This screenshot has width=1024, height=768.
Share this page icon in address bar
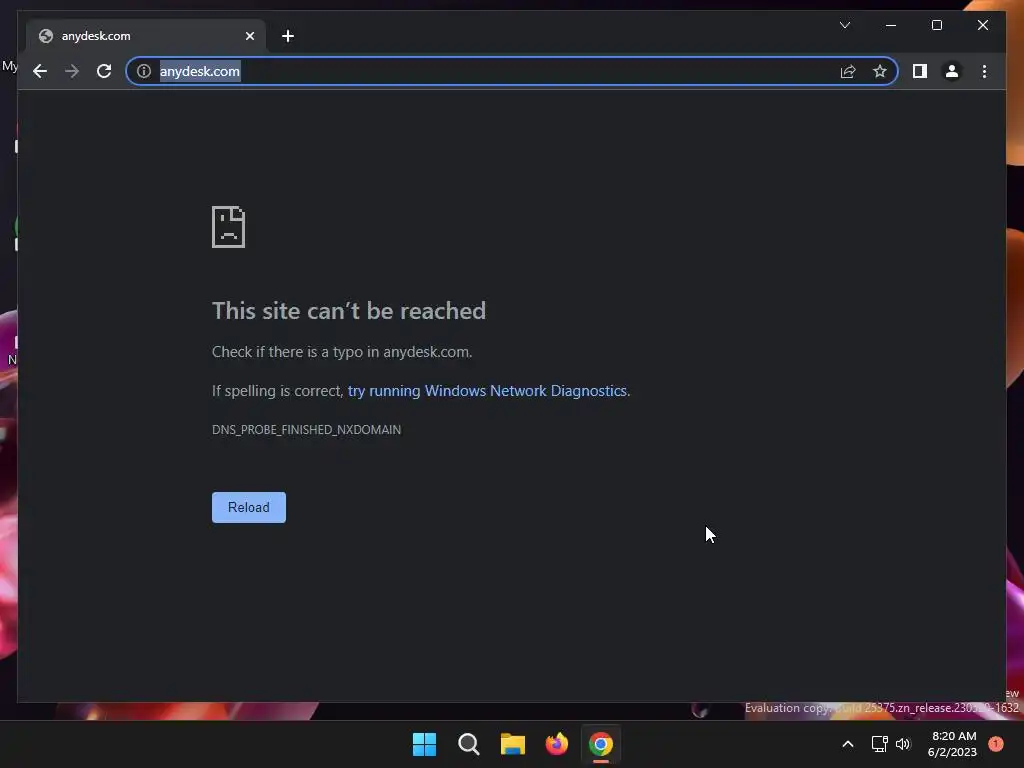point(848,71)
